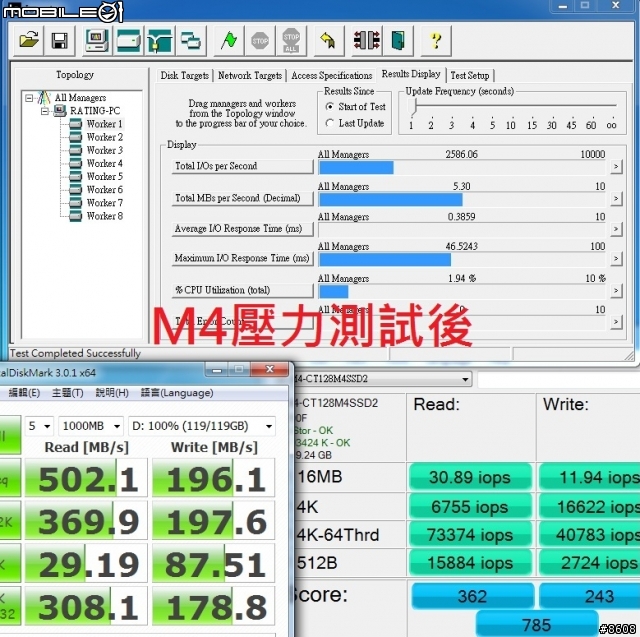Click Maximum I/O Response Time (ms) button
The height and width of the screenshot is (637, 640).
[242, 258]
